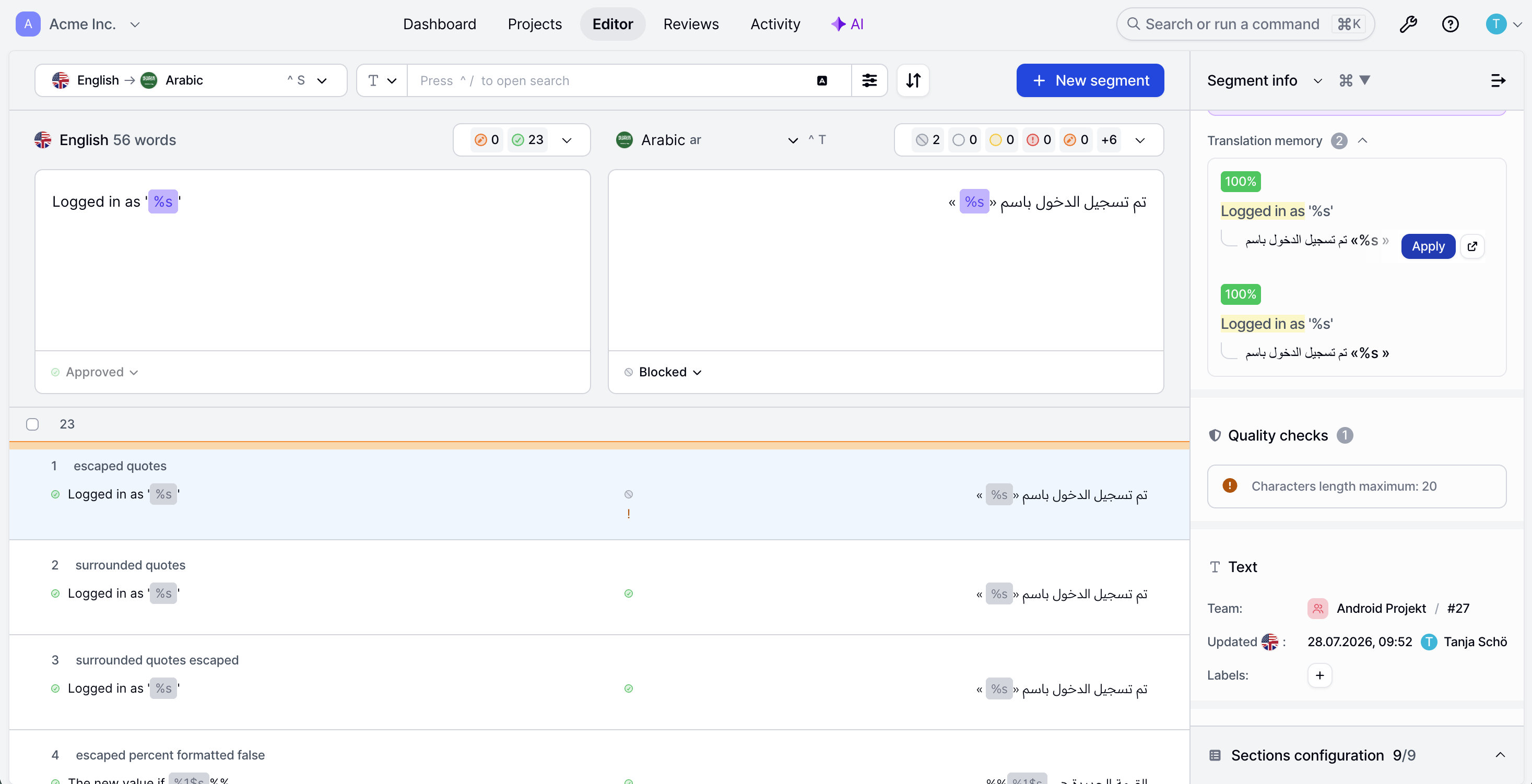Viewport: 1532px width, 784px height.
Task: Click approved target status icon on segment 3
Action: pos(629,688)
